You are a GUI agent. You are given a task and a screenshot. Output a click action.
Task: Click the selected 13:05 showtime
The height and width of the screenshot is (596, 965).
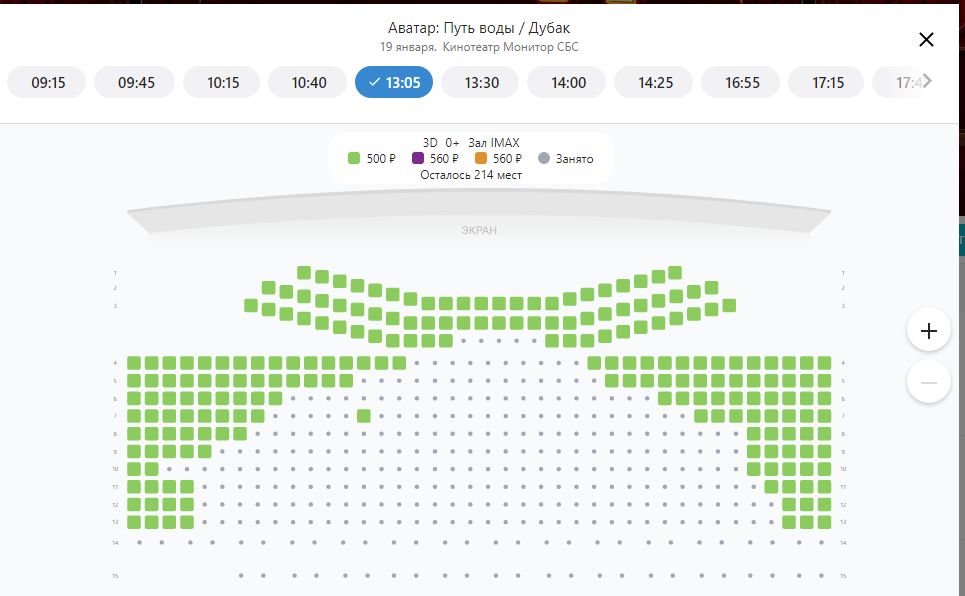pyautogui.click(x=394, y=83)
